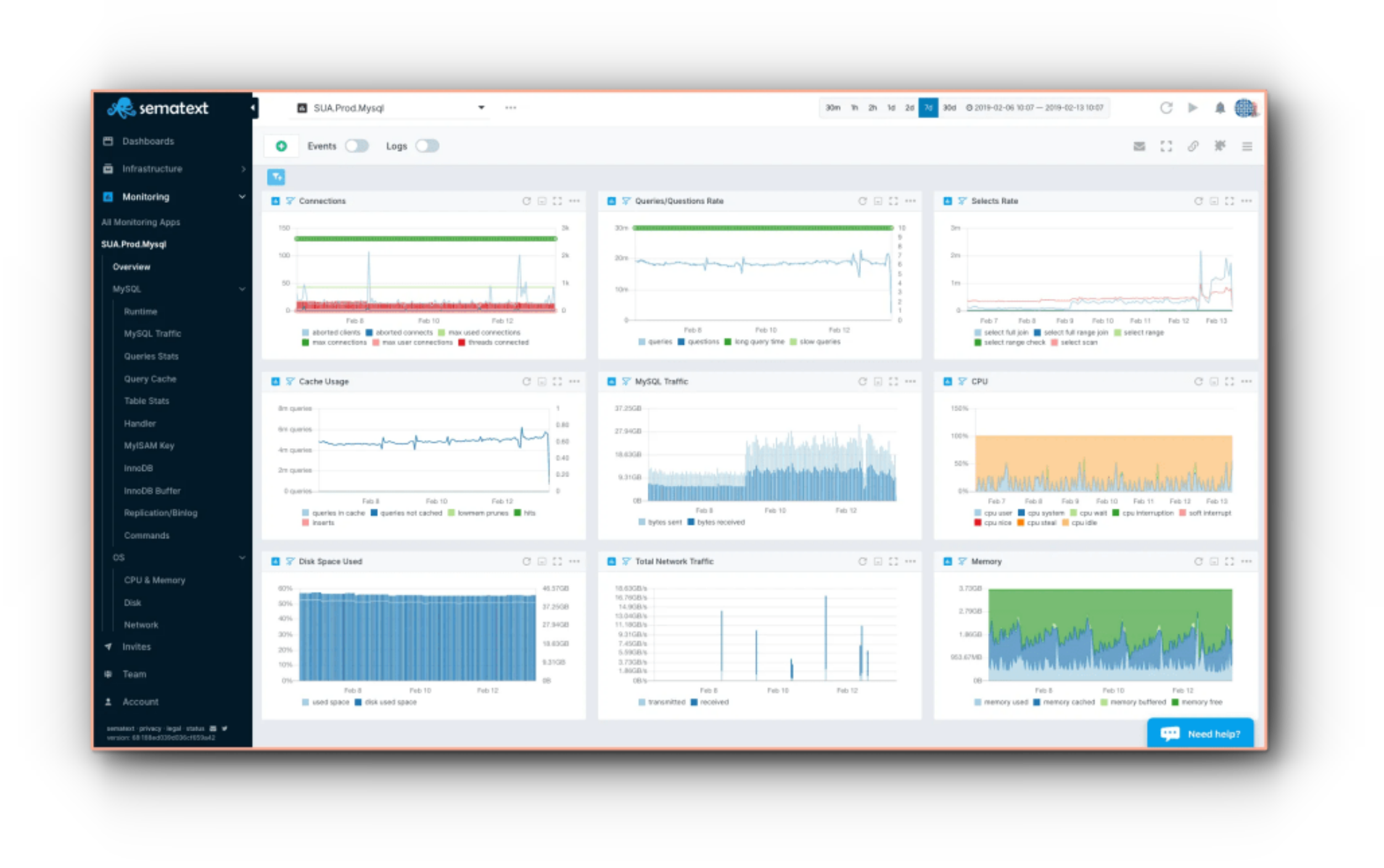Open the CPU chart more options

coord(1246,382)
